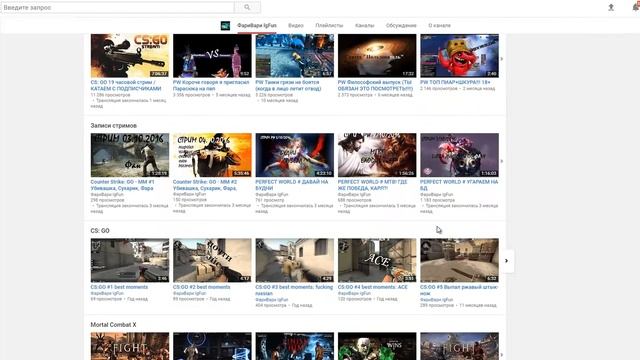Open CS:GO #1 best moments thumbnail

coord(130,260)
